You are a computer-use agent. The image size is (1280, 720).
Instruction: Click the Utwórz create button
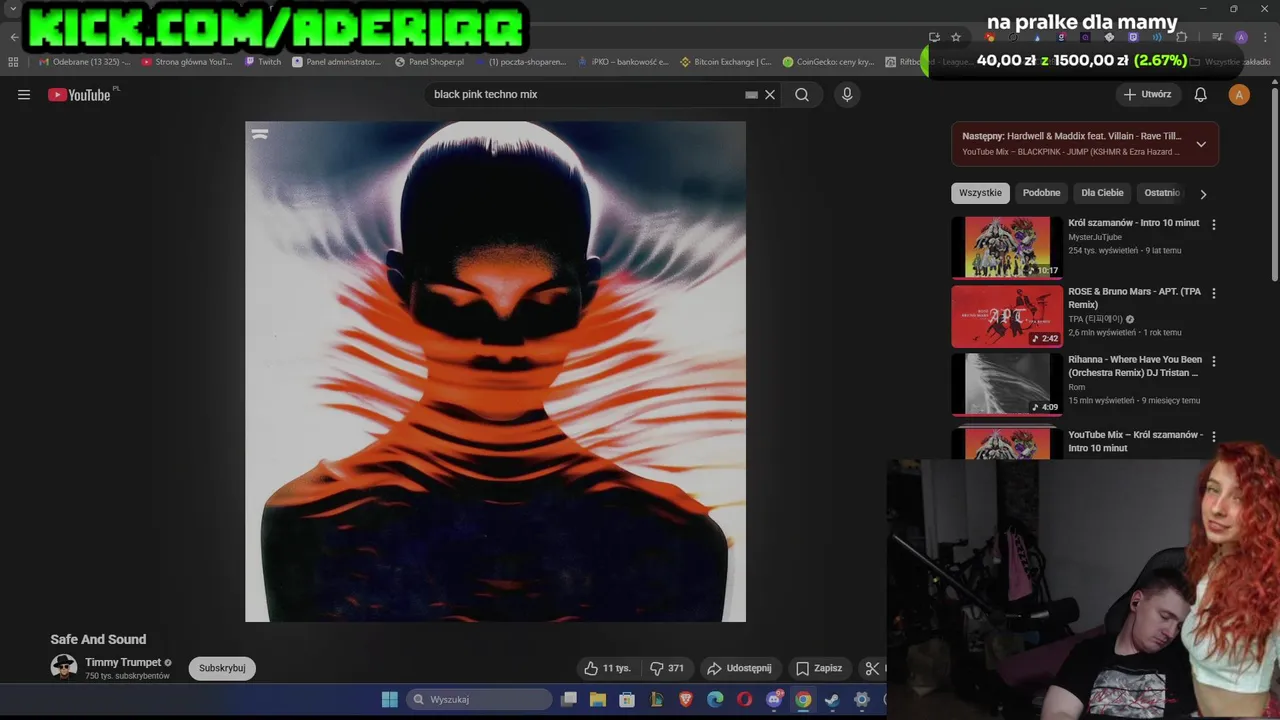(1147, 95)
